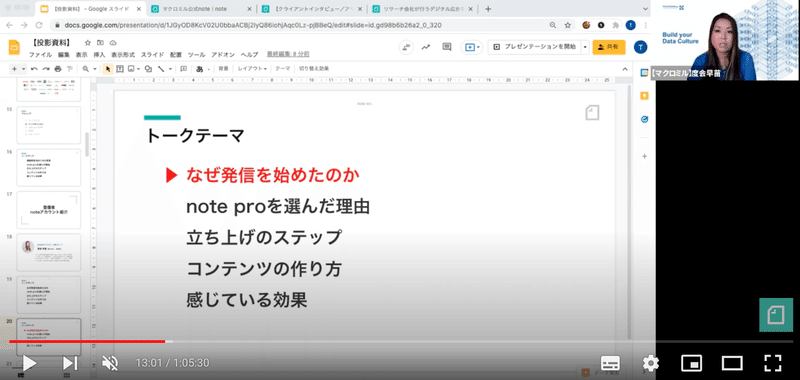Open video settings gear icon

click(651, 363)
